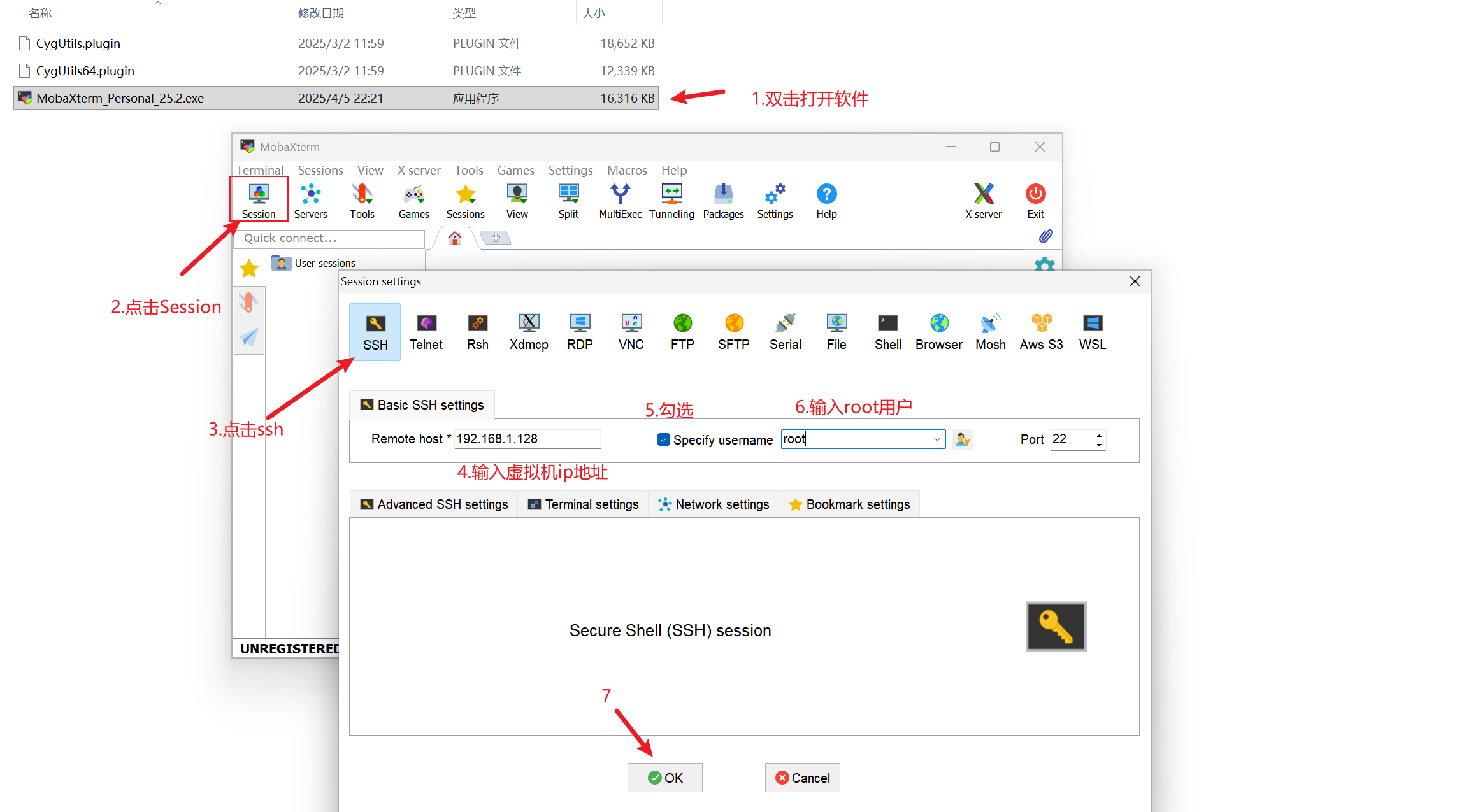Select the Browser session type

939,332
